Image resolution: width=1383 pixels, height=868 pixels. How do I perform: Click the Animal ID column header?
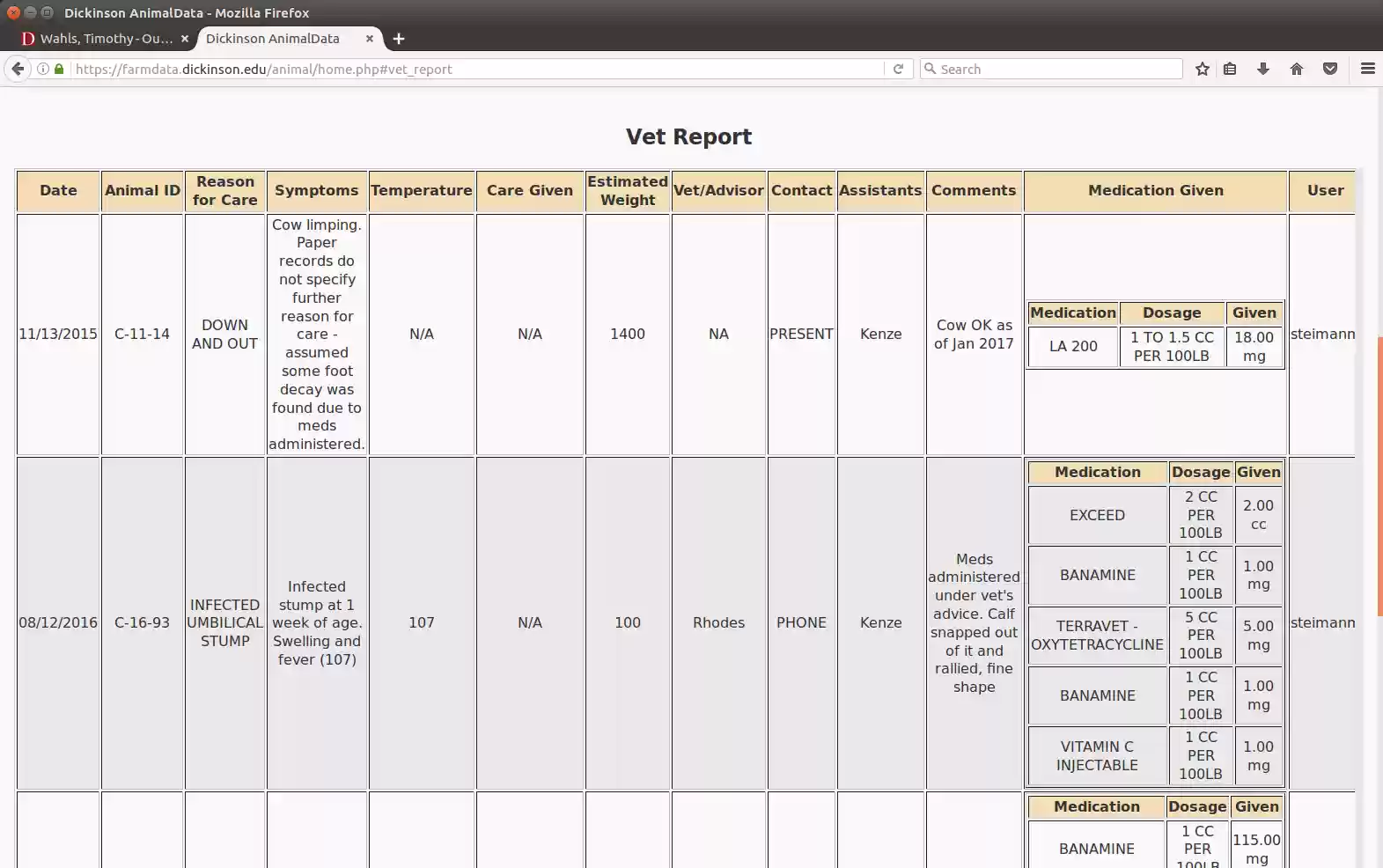[143, 191]
